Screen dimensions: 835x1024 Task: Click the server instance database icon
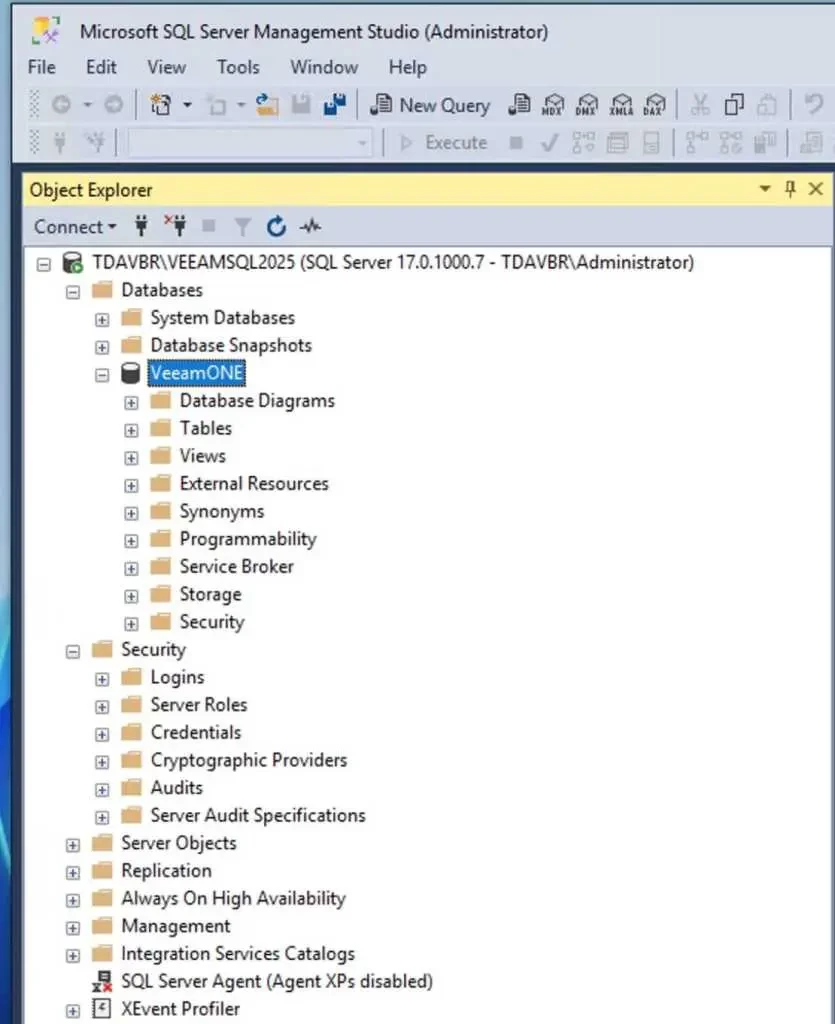[x=72, y=263]
